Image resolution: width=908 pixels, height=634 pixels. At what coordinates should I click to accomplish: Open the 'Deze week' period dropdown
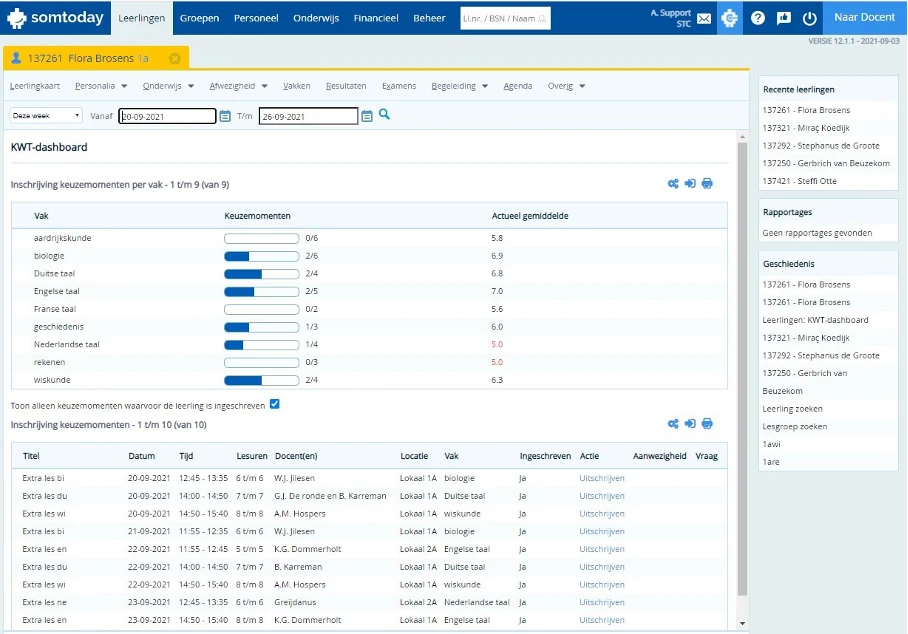point(46,116)
